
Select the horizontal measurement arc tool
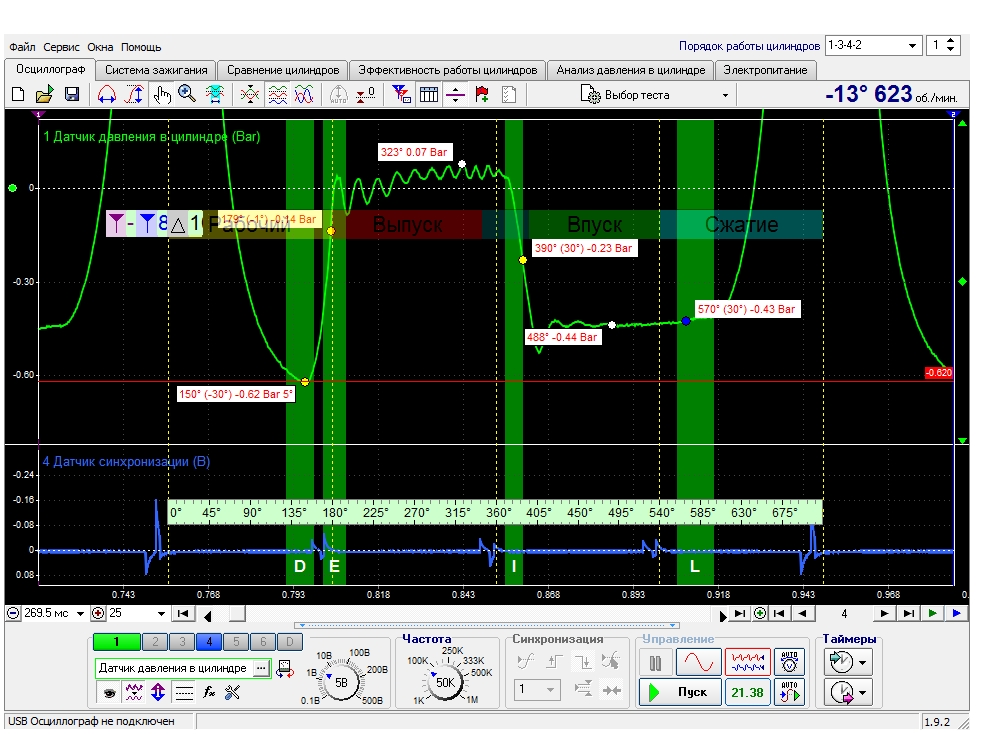pyautogui.click(x=107, y=95)
